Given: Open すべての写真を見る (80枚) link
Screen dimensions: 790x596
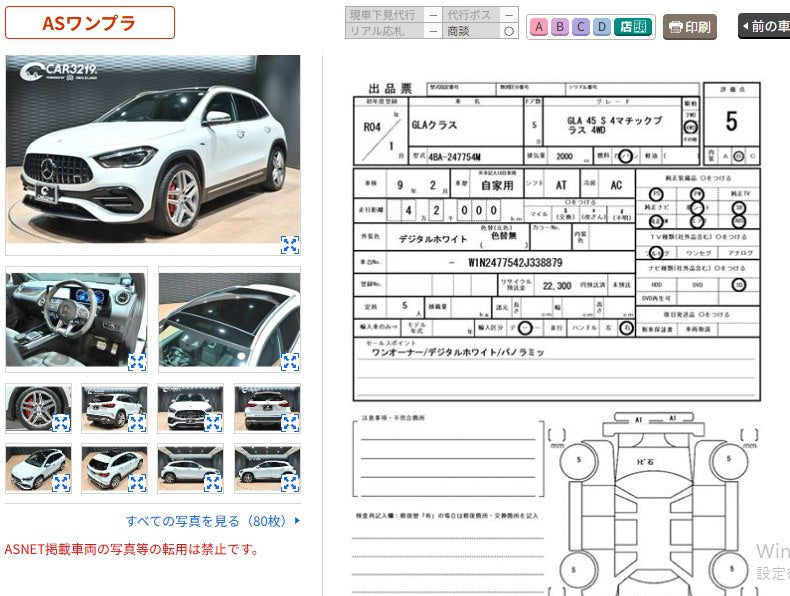Looking at the screenshot, I should click(x=212, y=521).
